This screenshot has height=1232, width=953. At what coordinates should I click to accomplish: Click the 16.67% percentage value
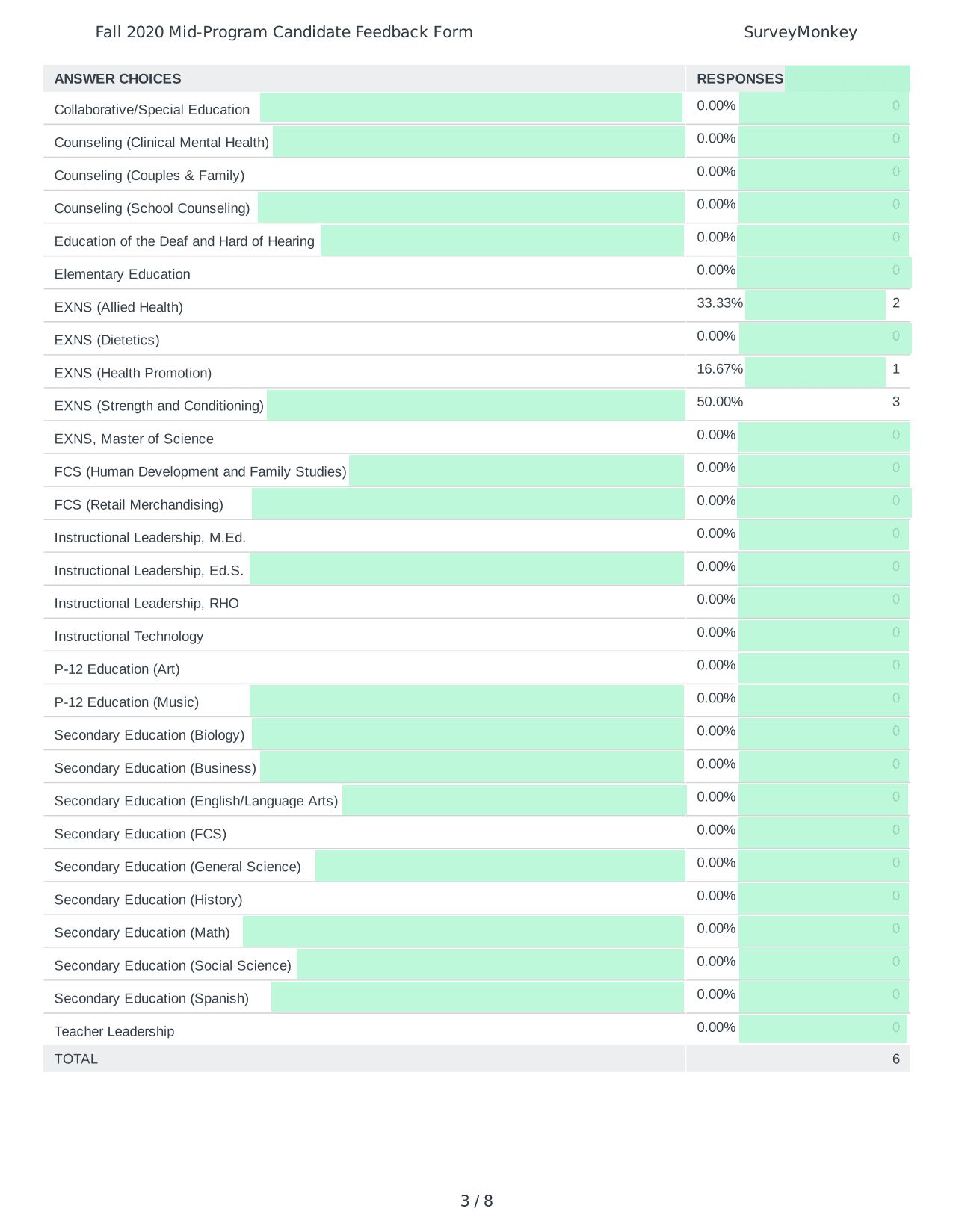tap(720, 369)
